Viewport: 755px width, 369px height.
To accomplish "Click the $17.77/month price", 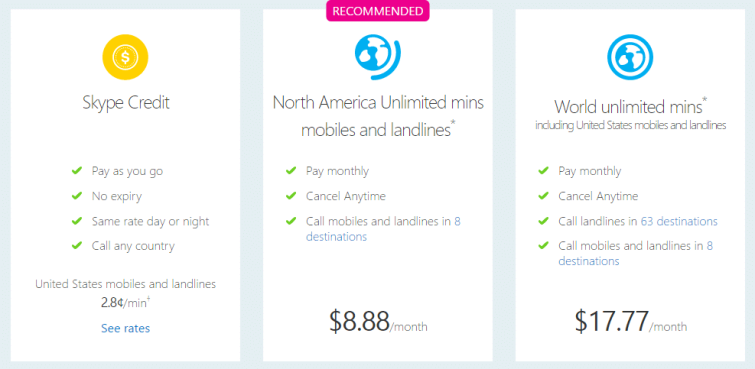I will [630, 321].
